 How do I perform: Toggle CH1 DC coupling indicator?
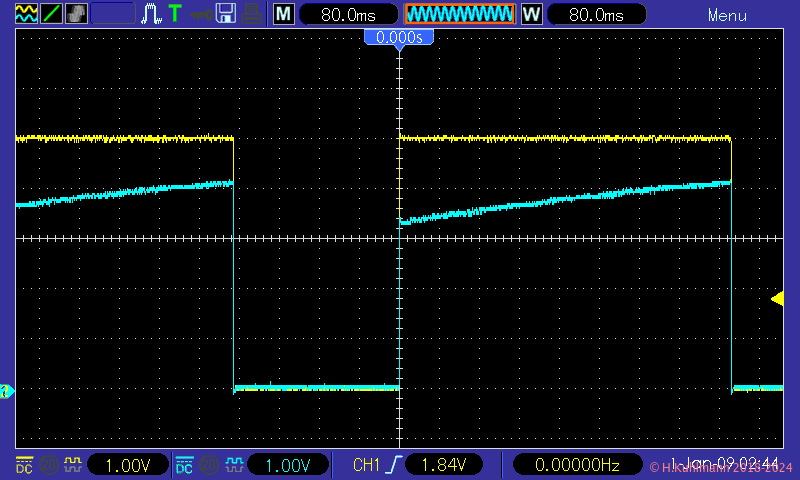23,465
